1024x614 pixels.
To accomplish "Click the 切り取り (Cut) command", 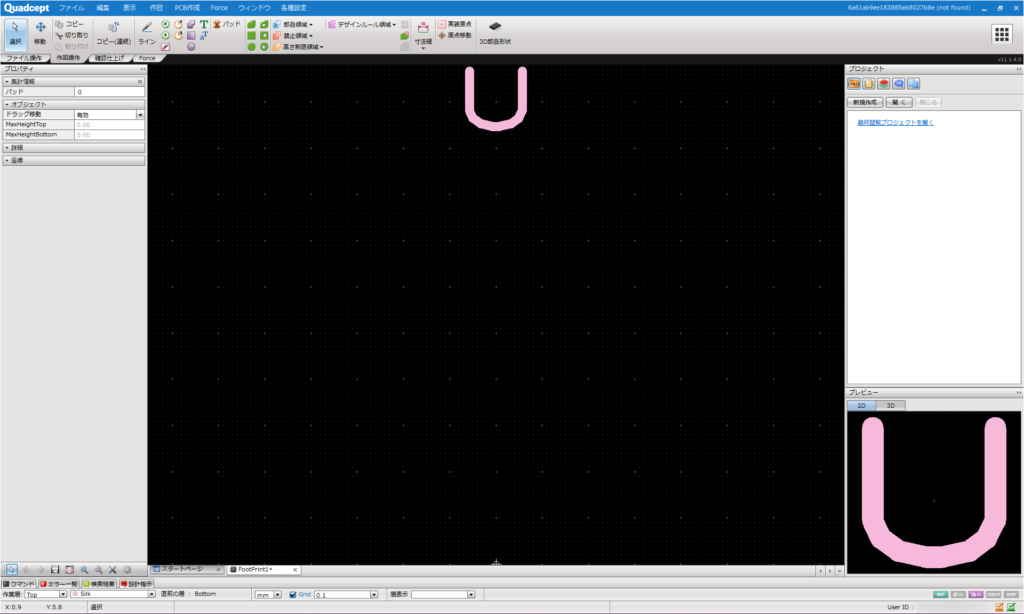I will (x=72, y=35).
